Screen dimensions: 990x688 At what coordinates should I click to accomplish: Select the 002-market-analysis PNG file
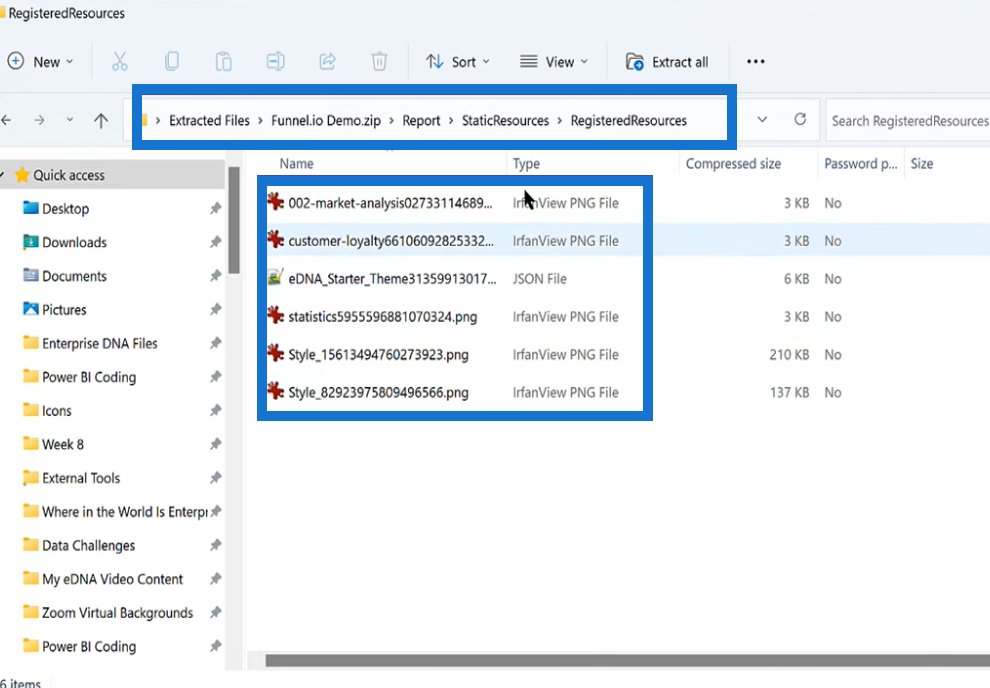[x=390, y=203]
